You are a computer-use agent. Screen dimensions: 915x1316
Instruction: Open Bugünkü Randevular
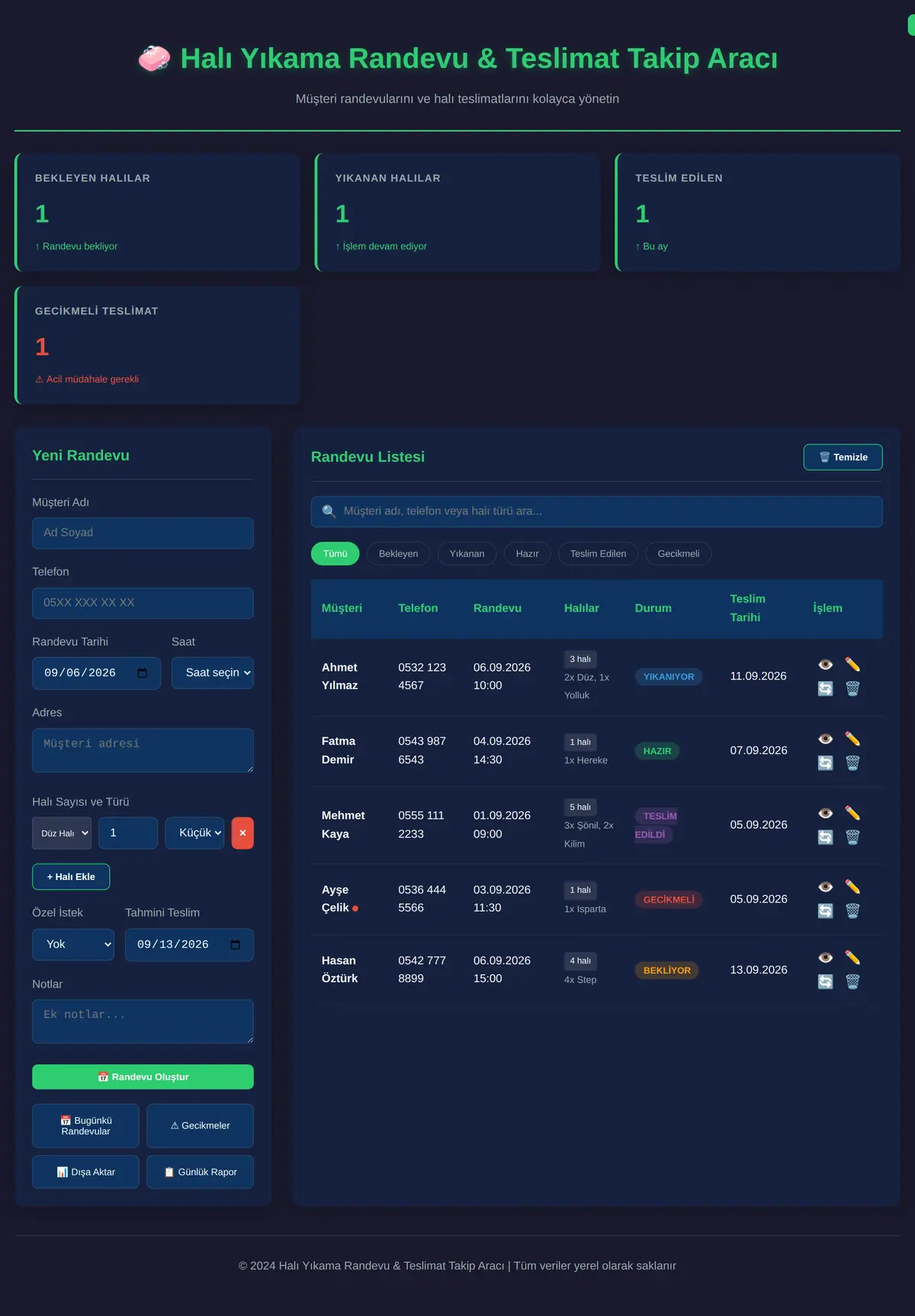pos(85,1126)
